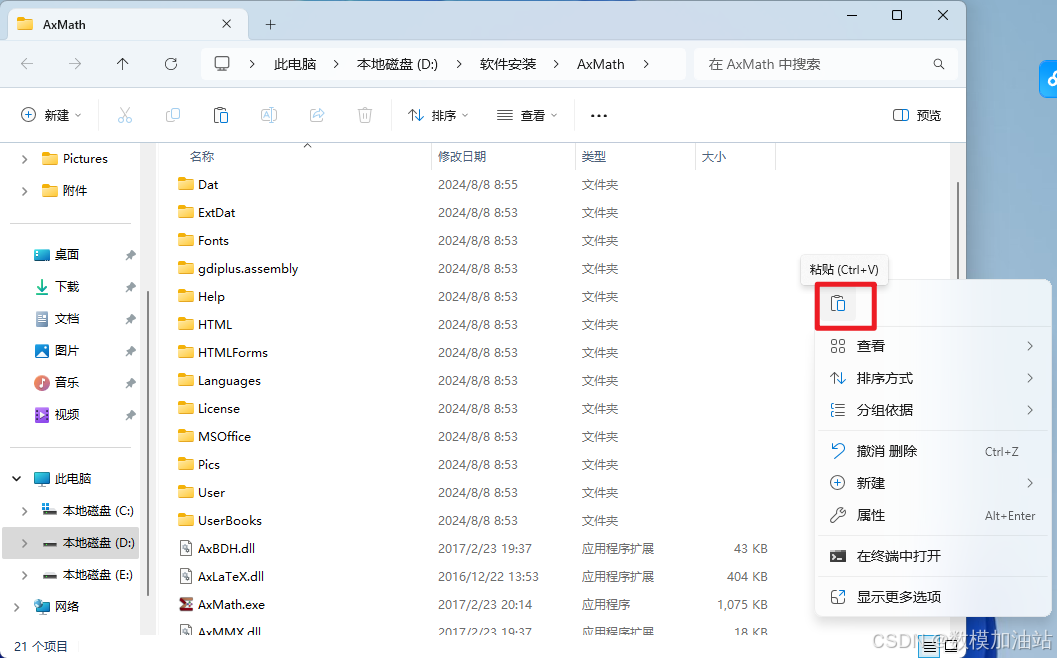Select the Dat folder

(x=208, y=185)
